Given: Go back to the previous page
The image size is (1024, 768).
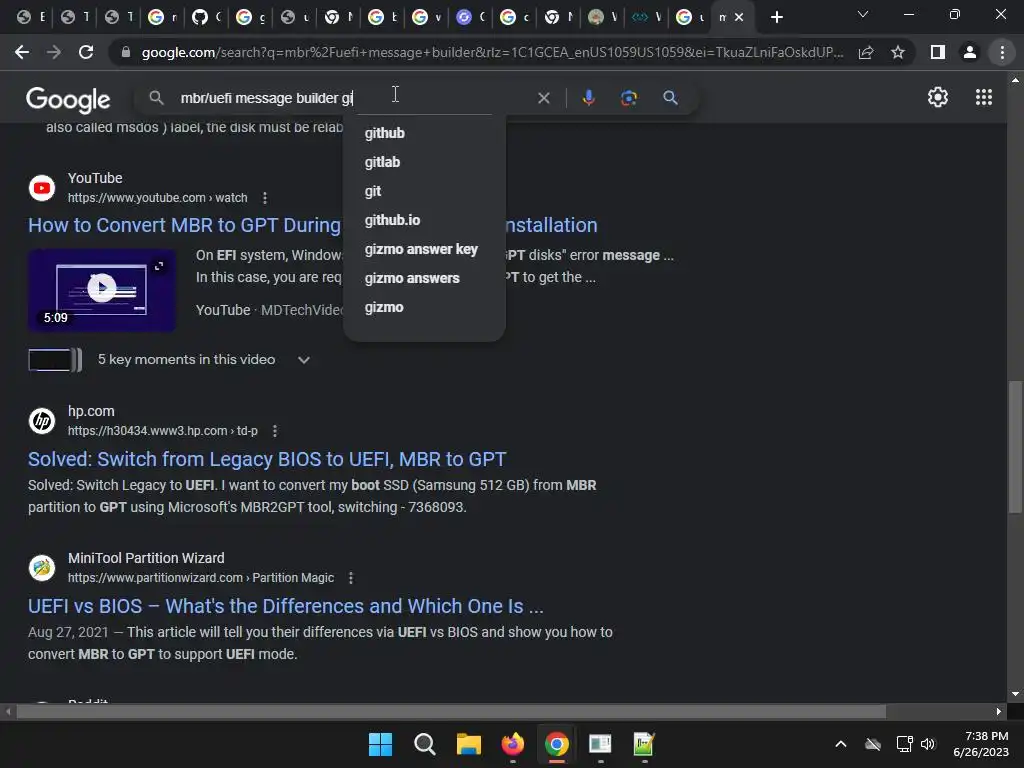Looking at the screenshot, I should 22,52.
